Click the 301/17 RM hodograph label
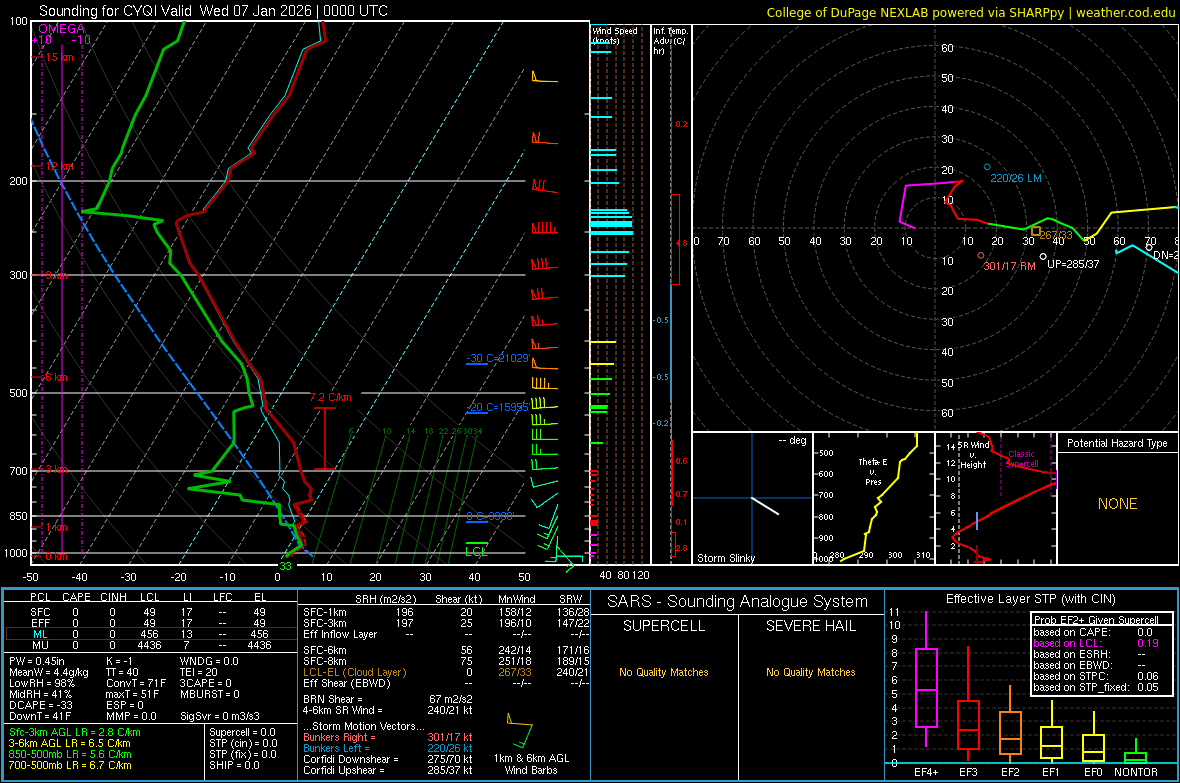1180x783 pixels. 1010,267
